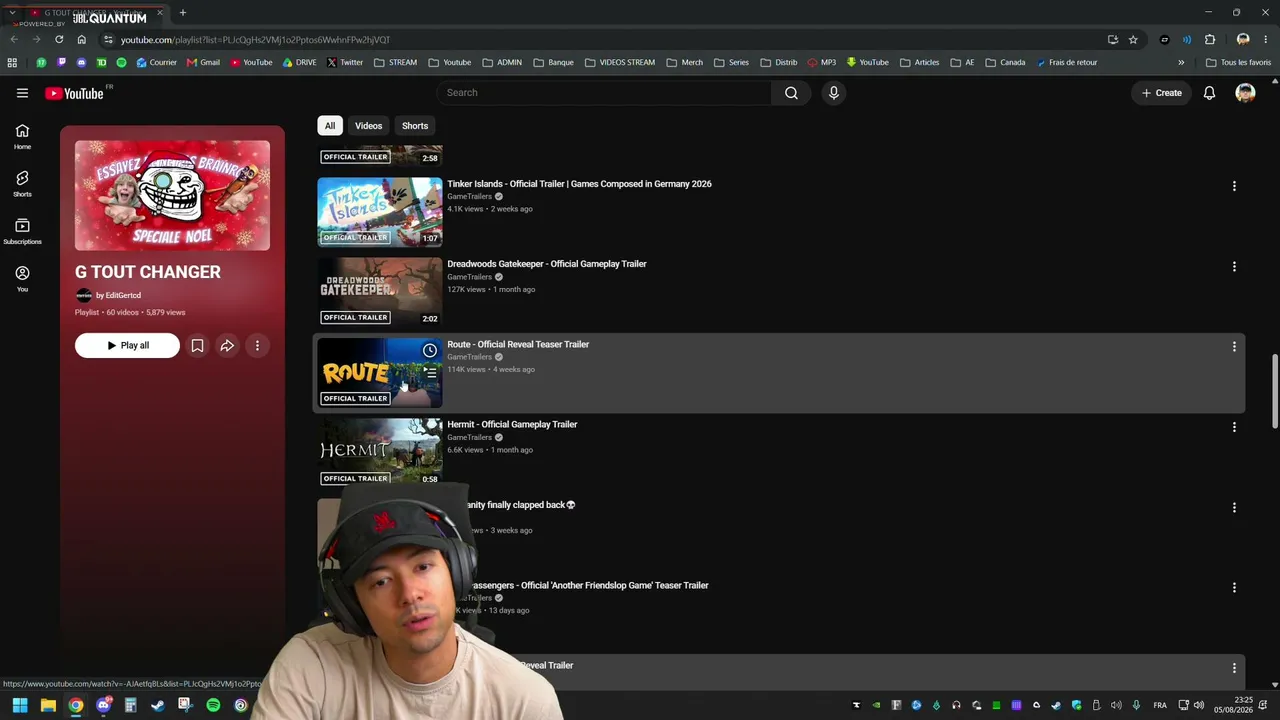1280x720 pixels.
Task: Open the ADMIN bookmarks folder
Action: click(502, 62)
